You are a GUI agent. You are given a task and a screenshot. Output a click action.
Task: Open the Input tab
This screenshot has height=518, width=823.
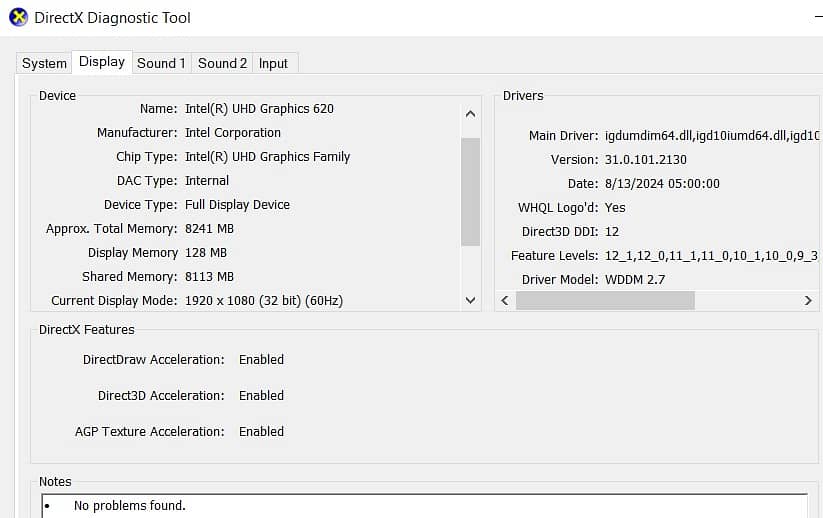click(273, 63)
